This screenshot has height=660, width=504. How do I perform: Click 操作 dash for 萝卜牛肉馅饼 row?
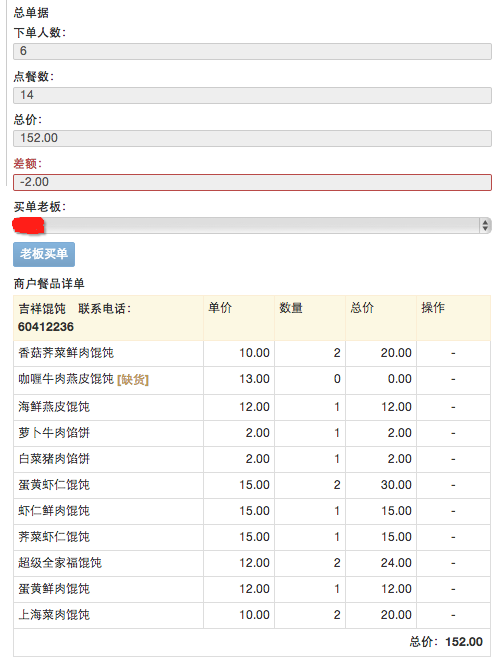pyautogui.click(x=453, y=433)
